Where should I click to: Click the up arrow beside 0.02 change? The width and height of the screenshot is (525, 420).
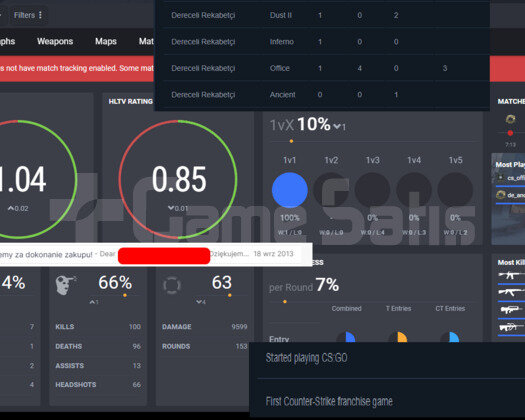[11, 208]
